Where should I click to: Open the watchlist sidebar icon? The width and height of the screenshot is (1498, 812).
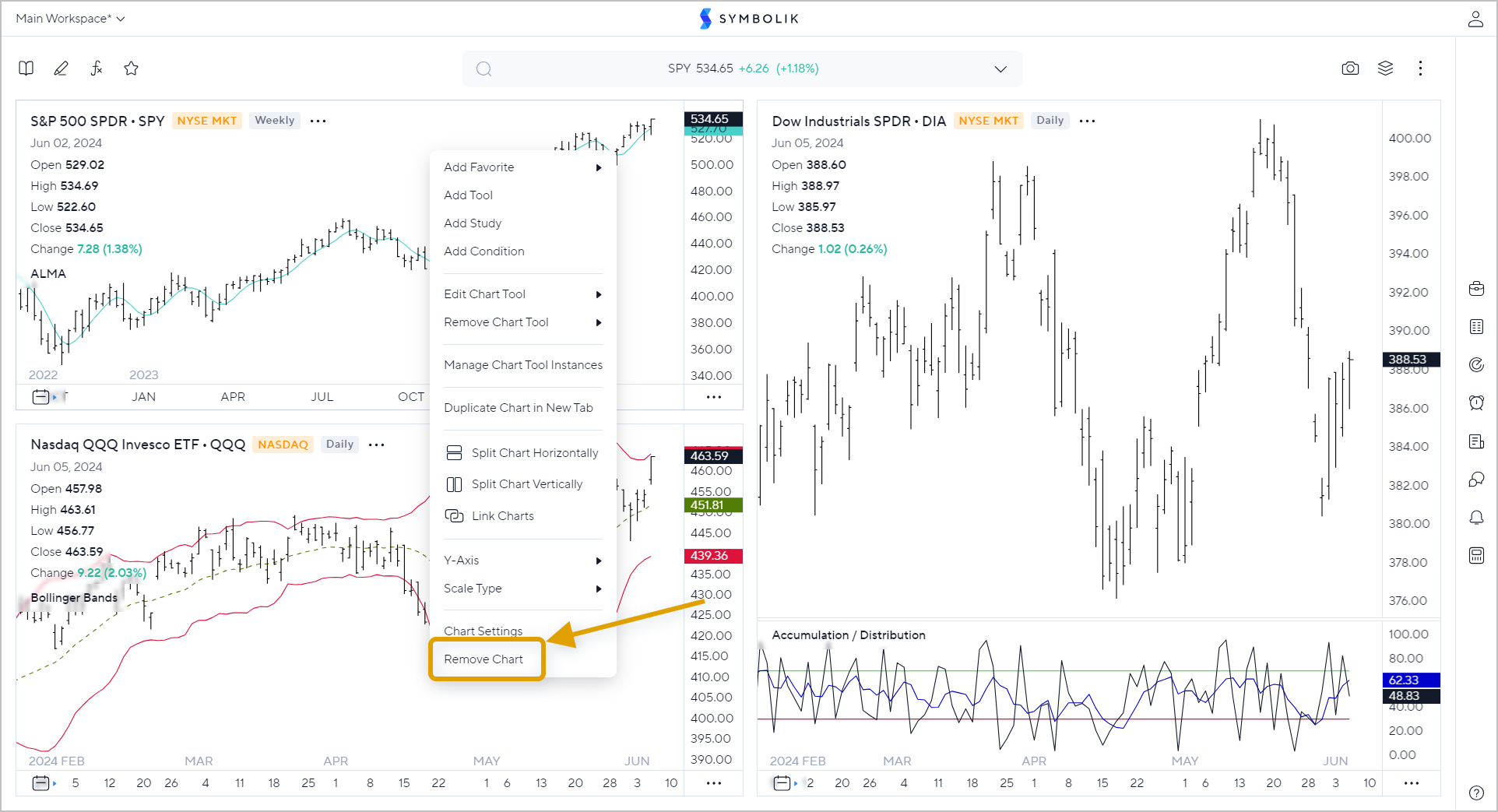(1476, 327)
